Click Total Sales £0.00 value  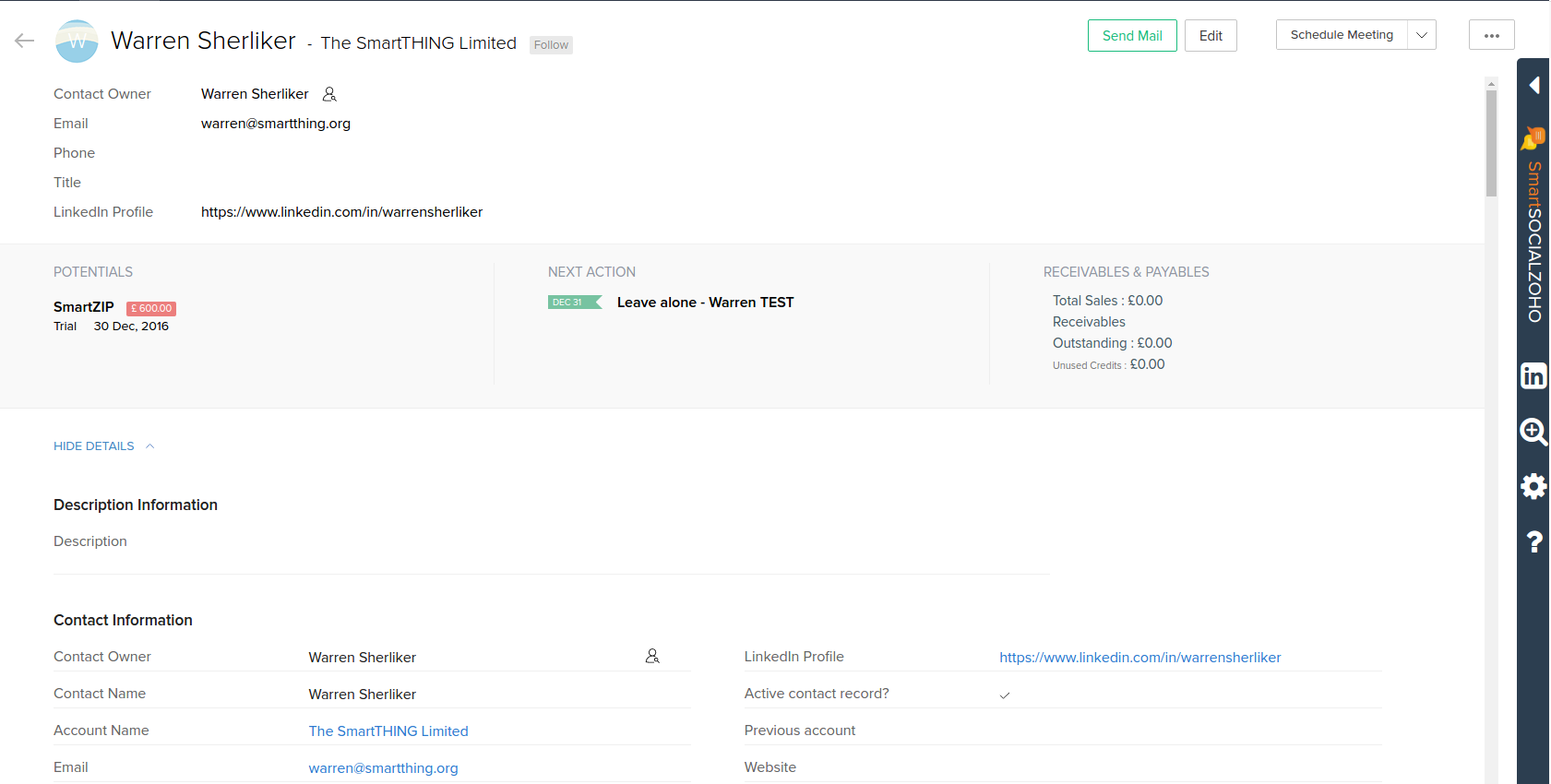[x=1145, y=301]
